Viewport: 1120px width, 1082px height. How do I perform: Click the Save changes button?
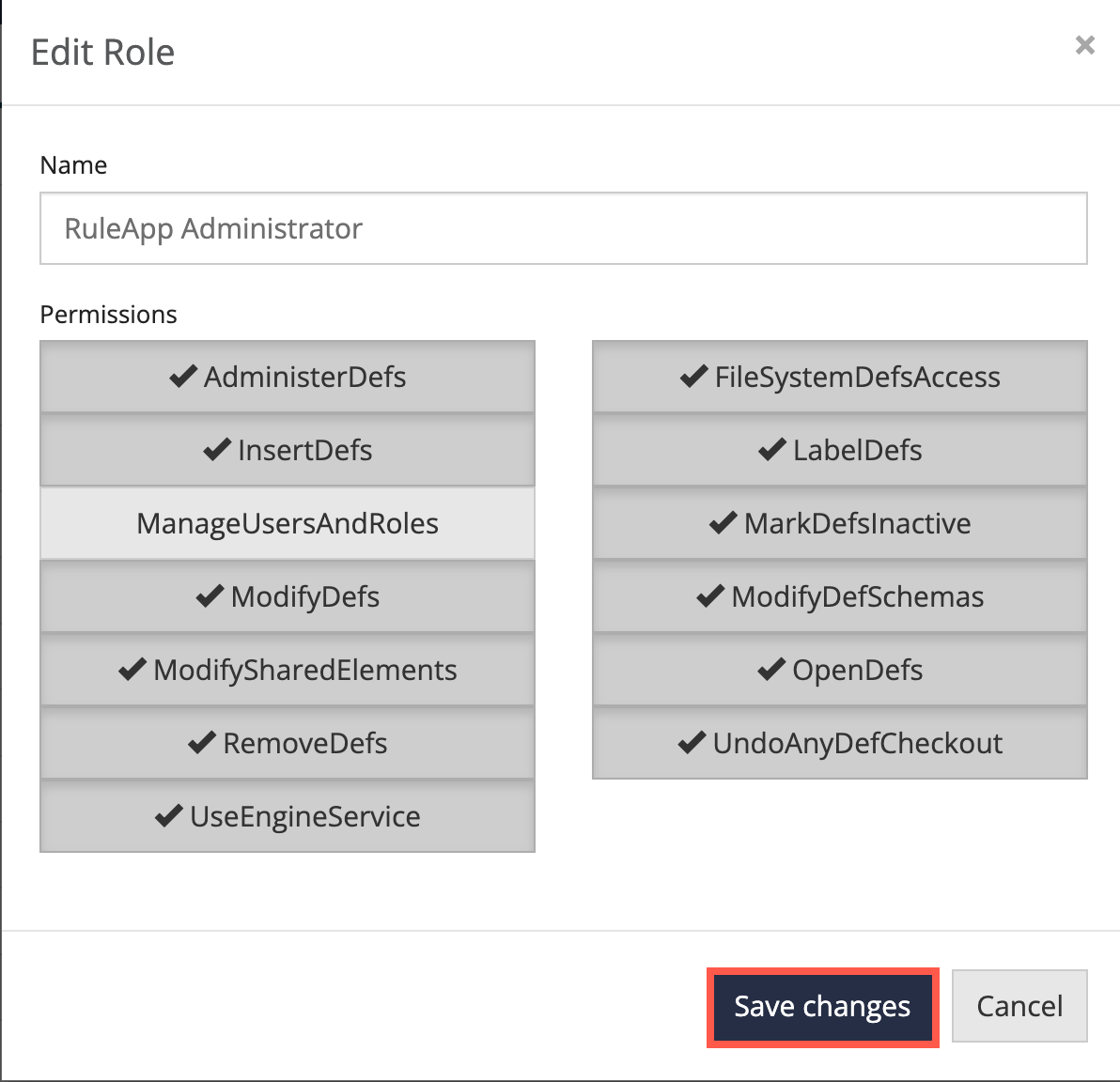point(822,1006)
